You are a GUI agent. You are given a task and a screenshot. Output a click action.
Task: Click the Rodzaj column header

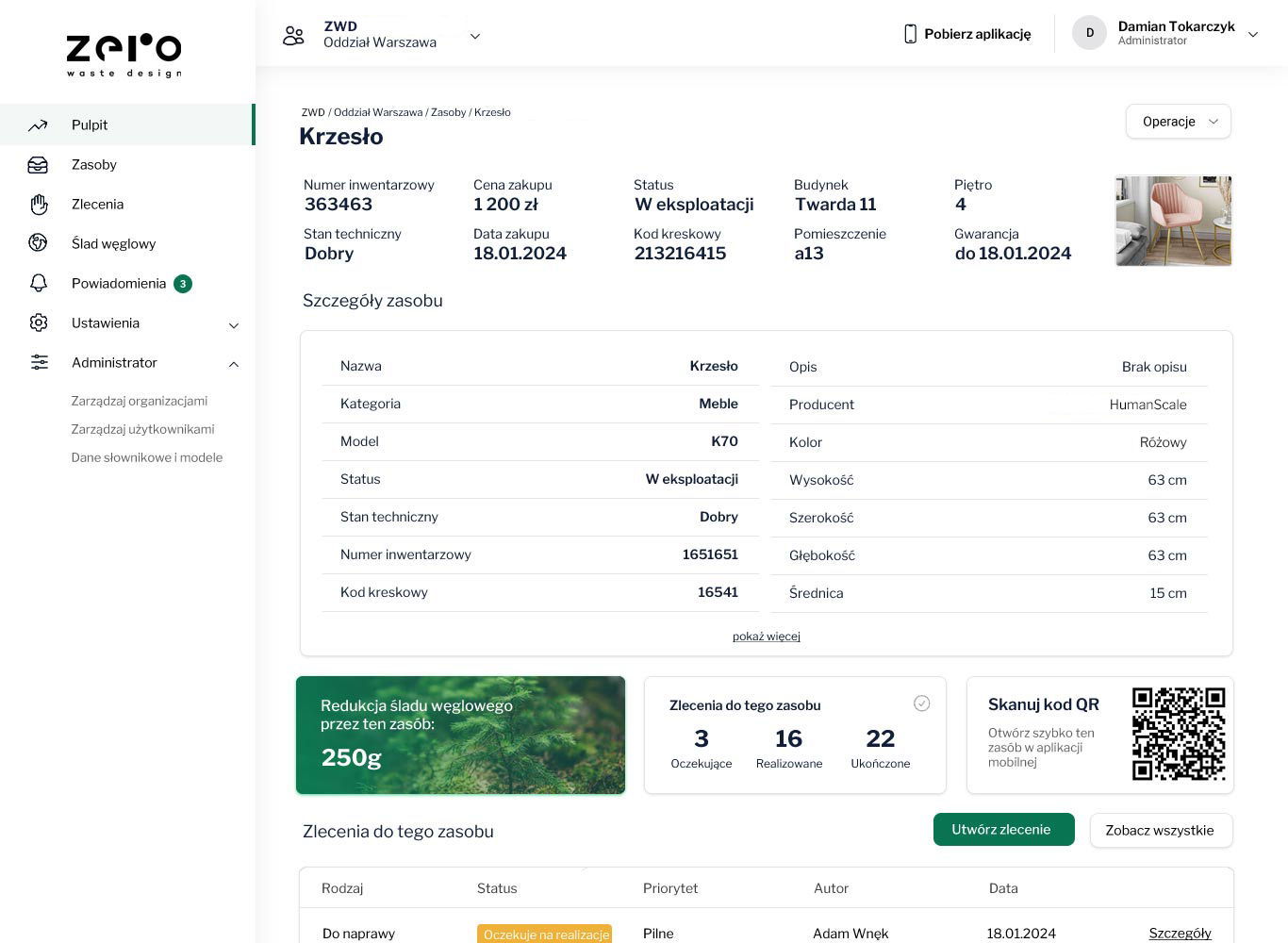point(342,888)
